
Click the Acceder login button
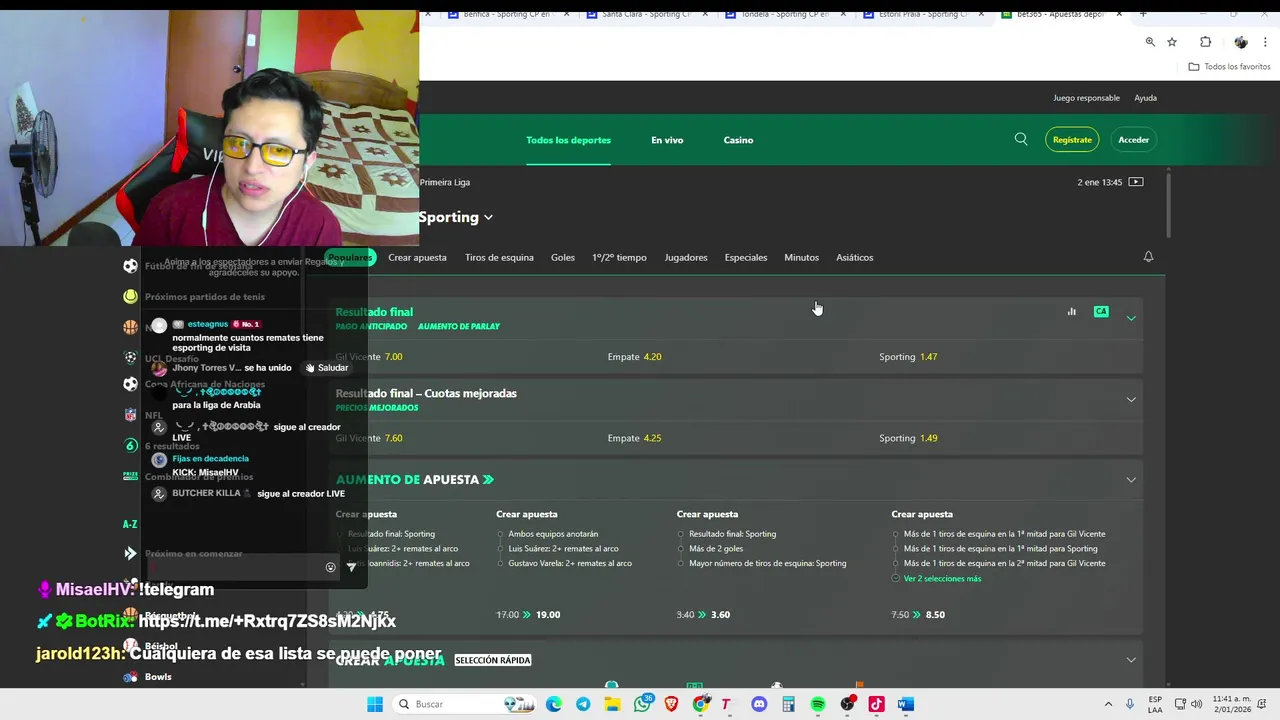coord(1133,140)
